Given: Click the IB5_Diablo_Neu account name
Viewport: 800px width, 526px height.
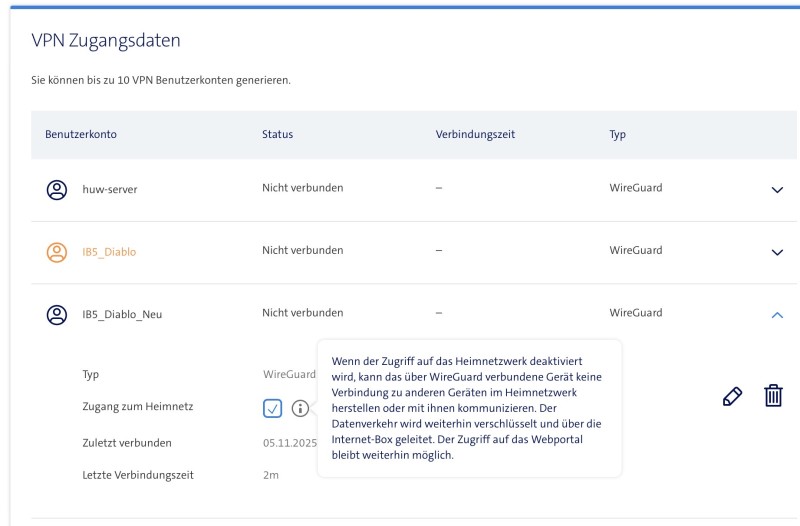Looking at the screenshot, I should point(121,313).
